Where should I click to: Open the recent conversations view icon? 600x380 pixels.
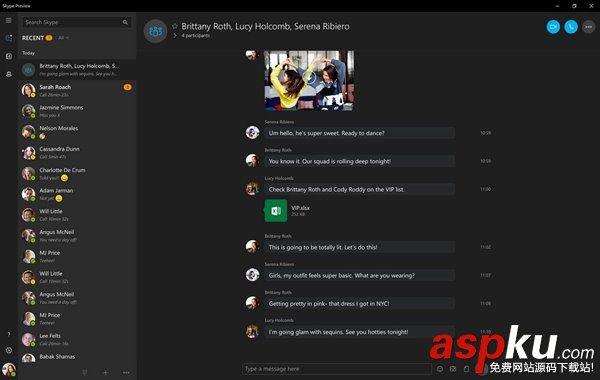point(8,38)
